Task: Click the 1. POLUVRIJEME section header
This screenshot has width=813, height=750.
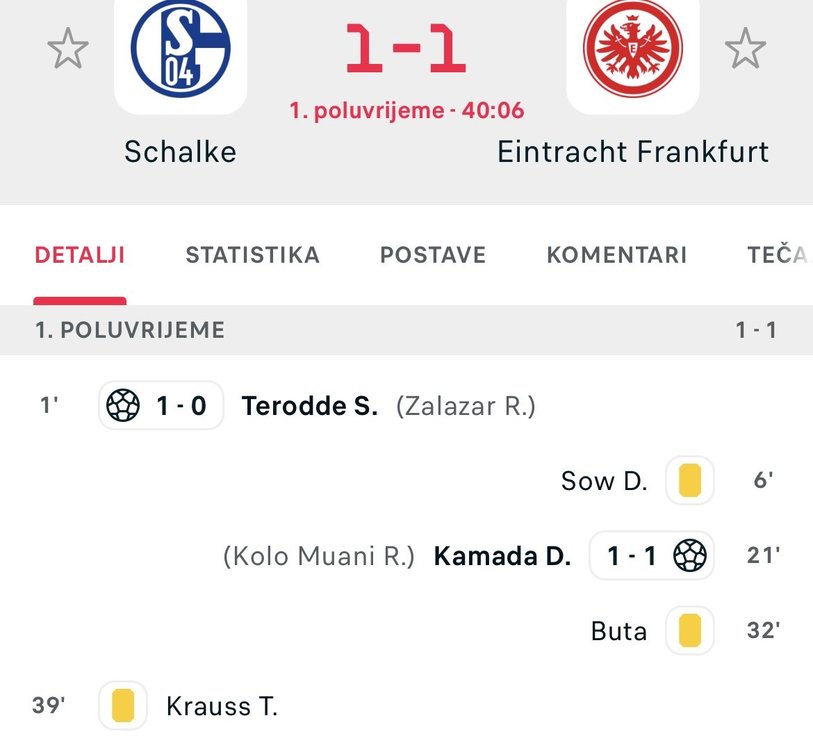Action: click(130, 330)
